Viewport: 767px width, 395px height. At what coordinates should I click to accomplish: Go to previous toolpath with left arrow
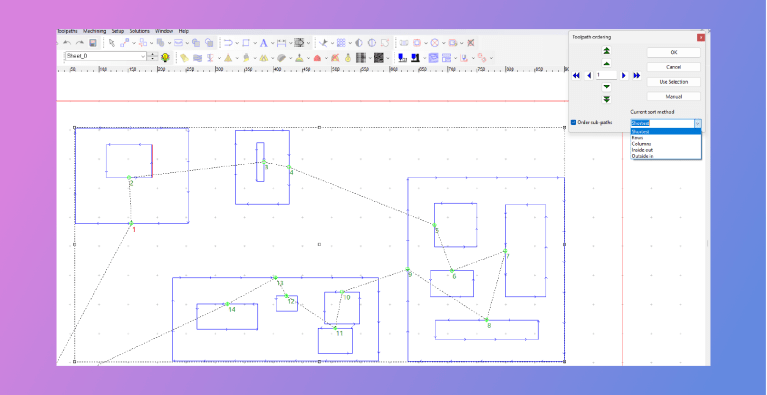[x=588, y=75]
